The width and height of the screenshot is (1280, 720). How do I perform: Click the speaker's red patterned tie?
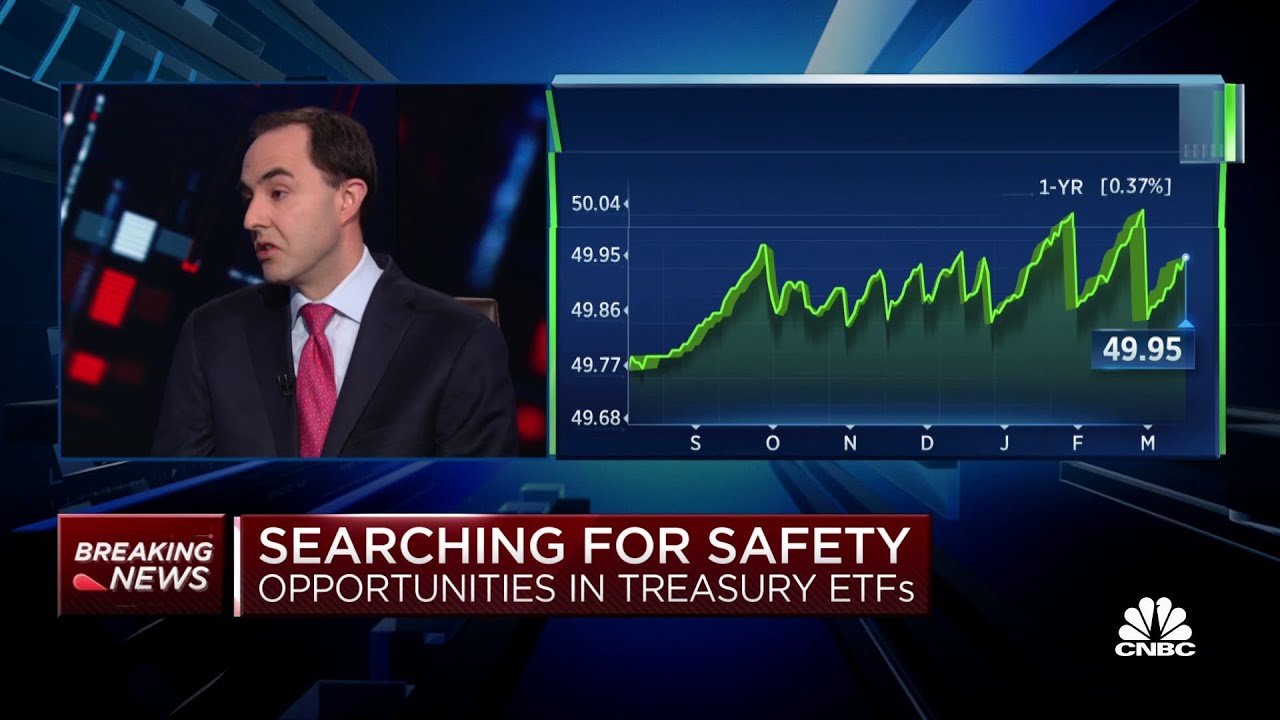click(316, 378)
